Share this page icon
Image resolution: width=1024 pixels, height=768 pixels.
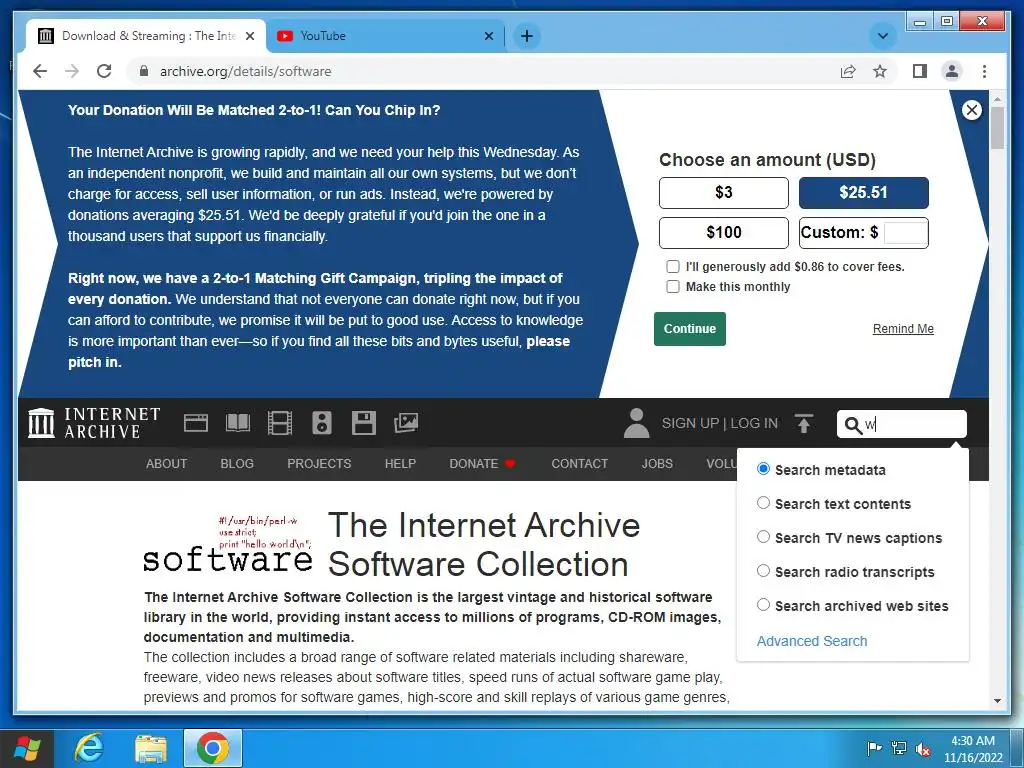[x=848, y=71]
